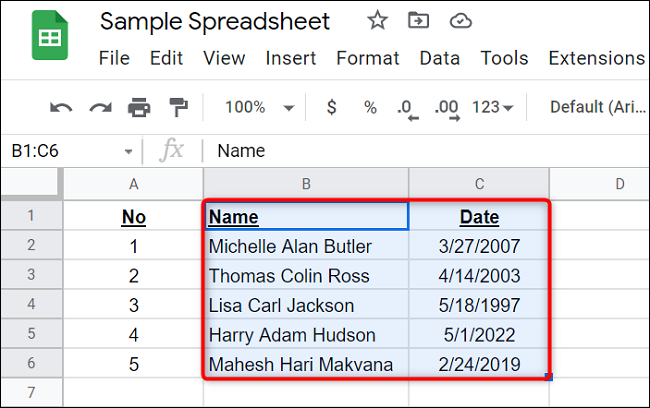Increase decimal places button
This screenshot has width=650, height=408.
[x=446, y=107]
